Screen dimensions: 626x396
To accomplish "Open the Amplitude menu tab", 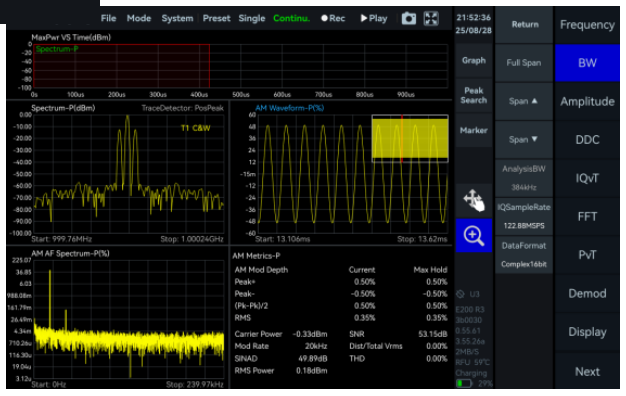I will (x=587, y=101).
